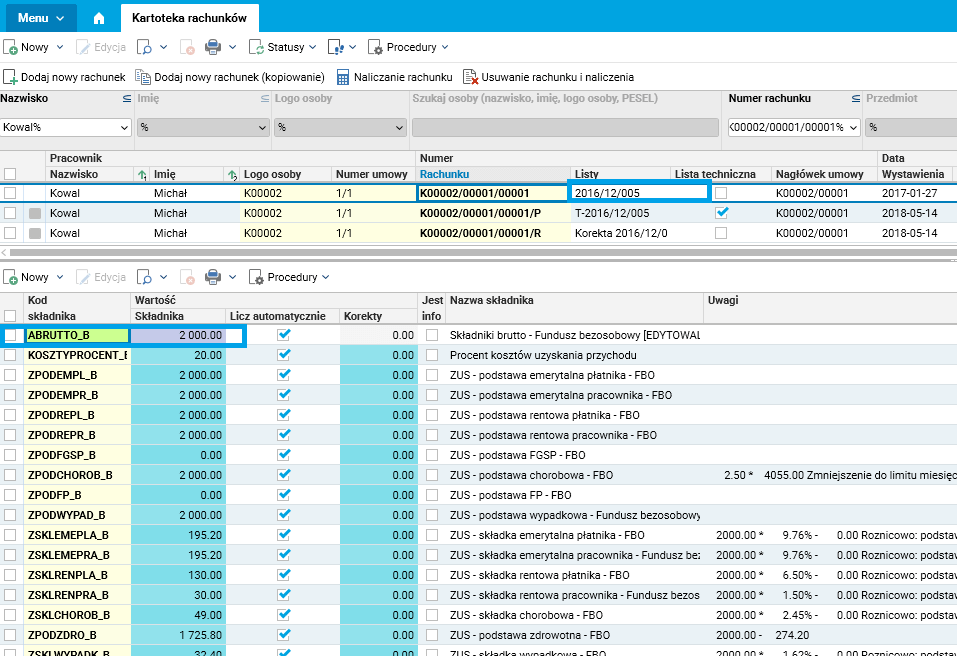Click Usuwanie rachunku i naliczenia icon
957x656 pixels.
(x=470, y=77)
